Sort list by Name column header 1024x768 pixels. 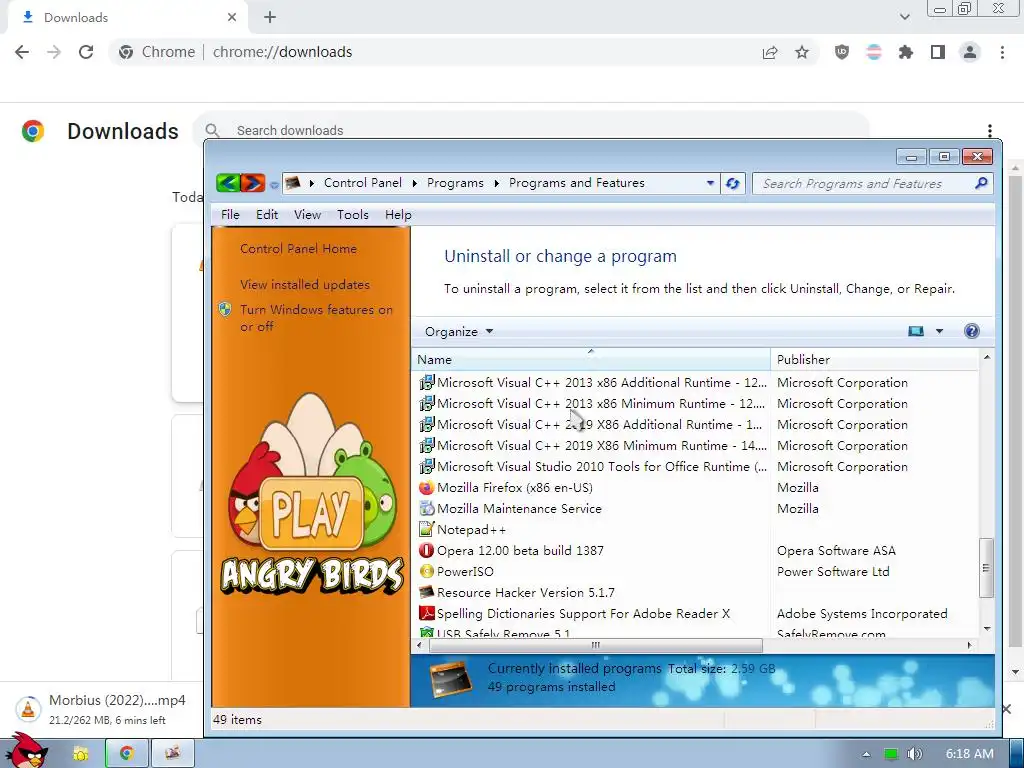pyautogui.click(x=591, y=360)
